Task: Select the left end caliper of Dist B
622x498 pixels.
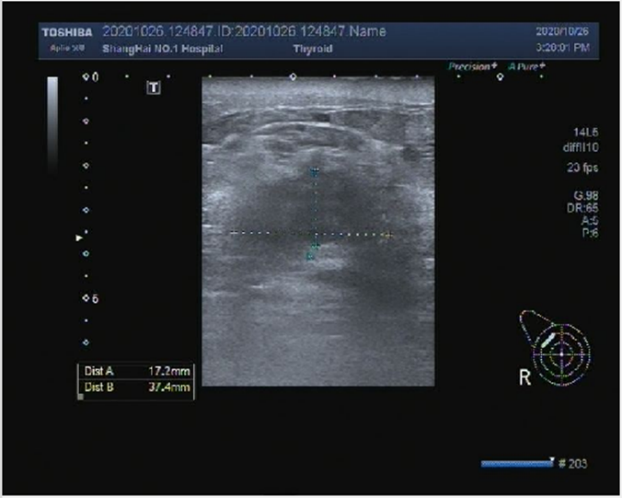Action: [x=234, y=233]
